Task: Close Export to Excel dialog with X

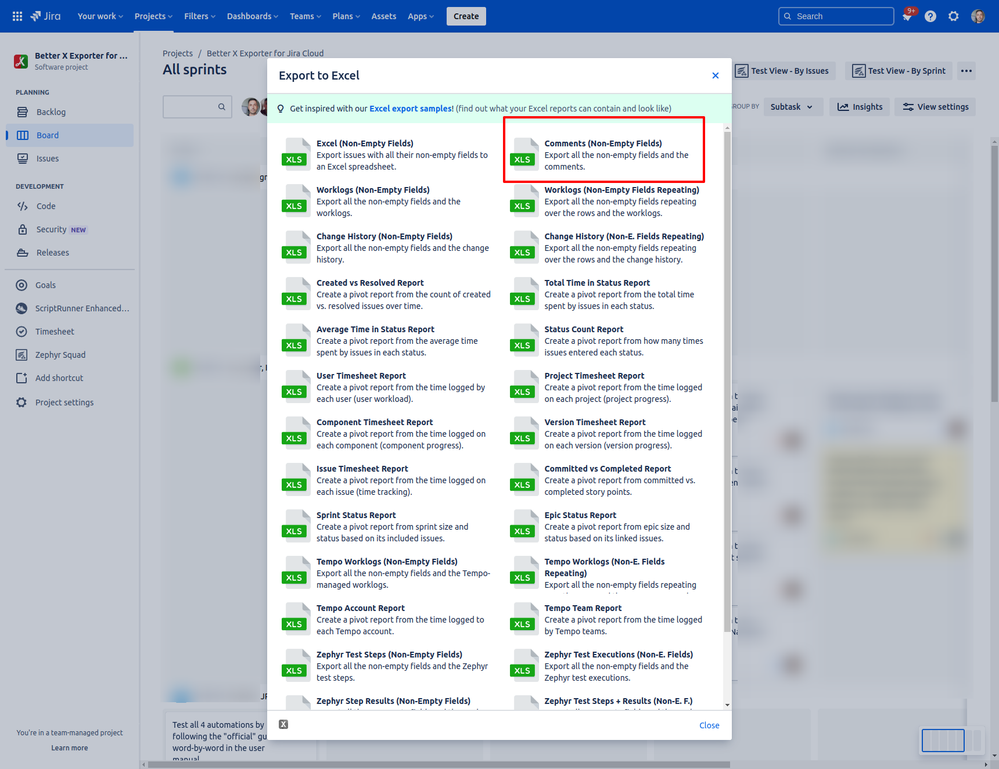Action: 715,75
